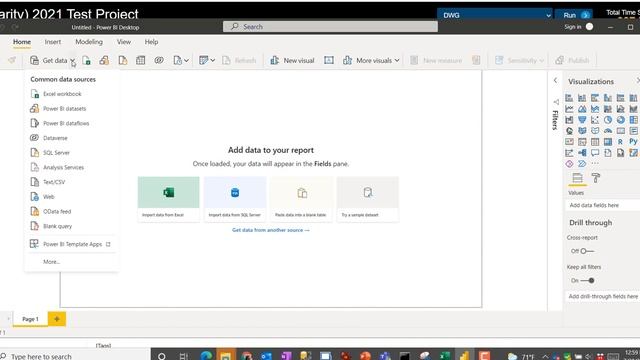The width and height of the screenshot is (640, 360).
Task: Insert a text box from the ribbon
Action: coord(329,60)
